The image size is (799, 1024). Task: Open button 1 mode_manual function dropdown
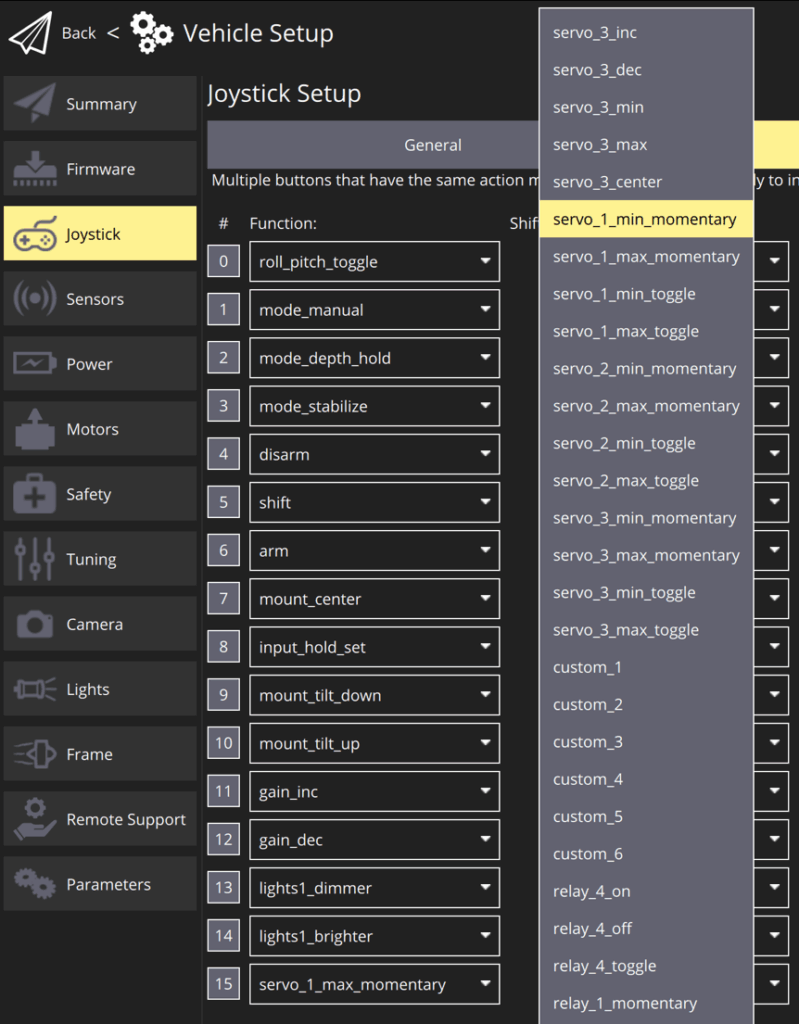(x=374, y=310)
